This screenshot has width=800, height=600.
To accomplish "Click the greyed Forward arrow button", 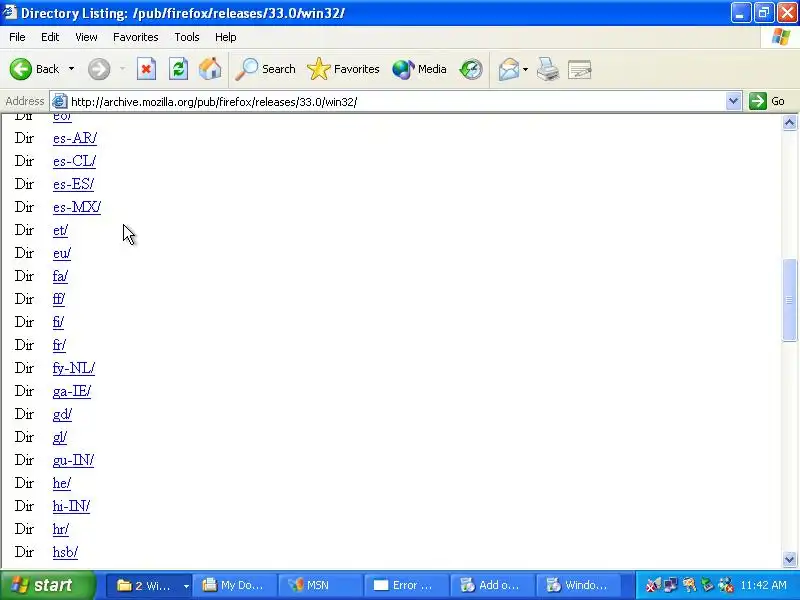I will pos(99,69).
